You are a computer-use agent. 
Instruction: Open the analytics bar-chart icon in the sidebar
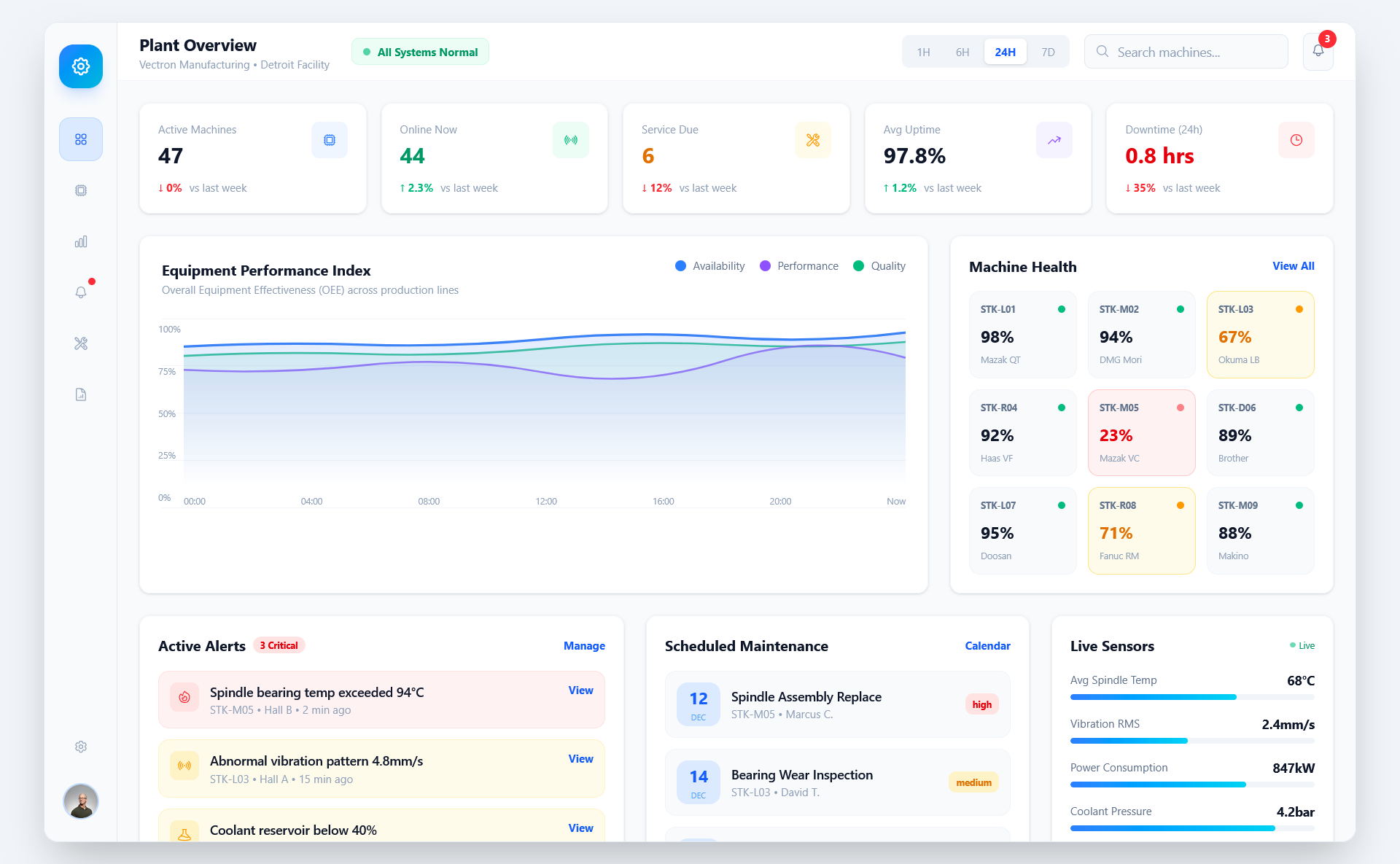[80, 241]
